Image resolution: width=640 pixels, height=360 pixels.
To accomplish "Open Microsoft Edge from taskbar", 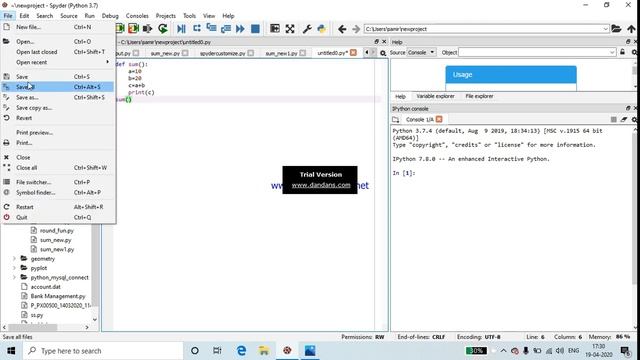I will click(x=241, y=351).
